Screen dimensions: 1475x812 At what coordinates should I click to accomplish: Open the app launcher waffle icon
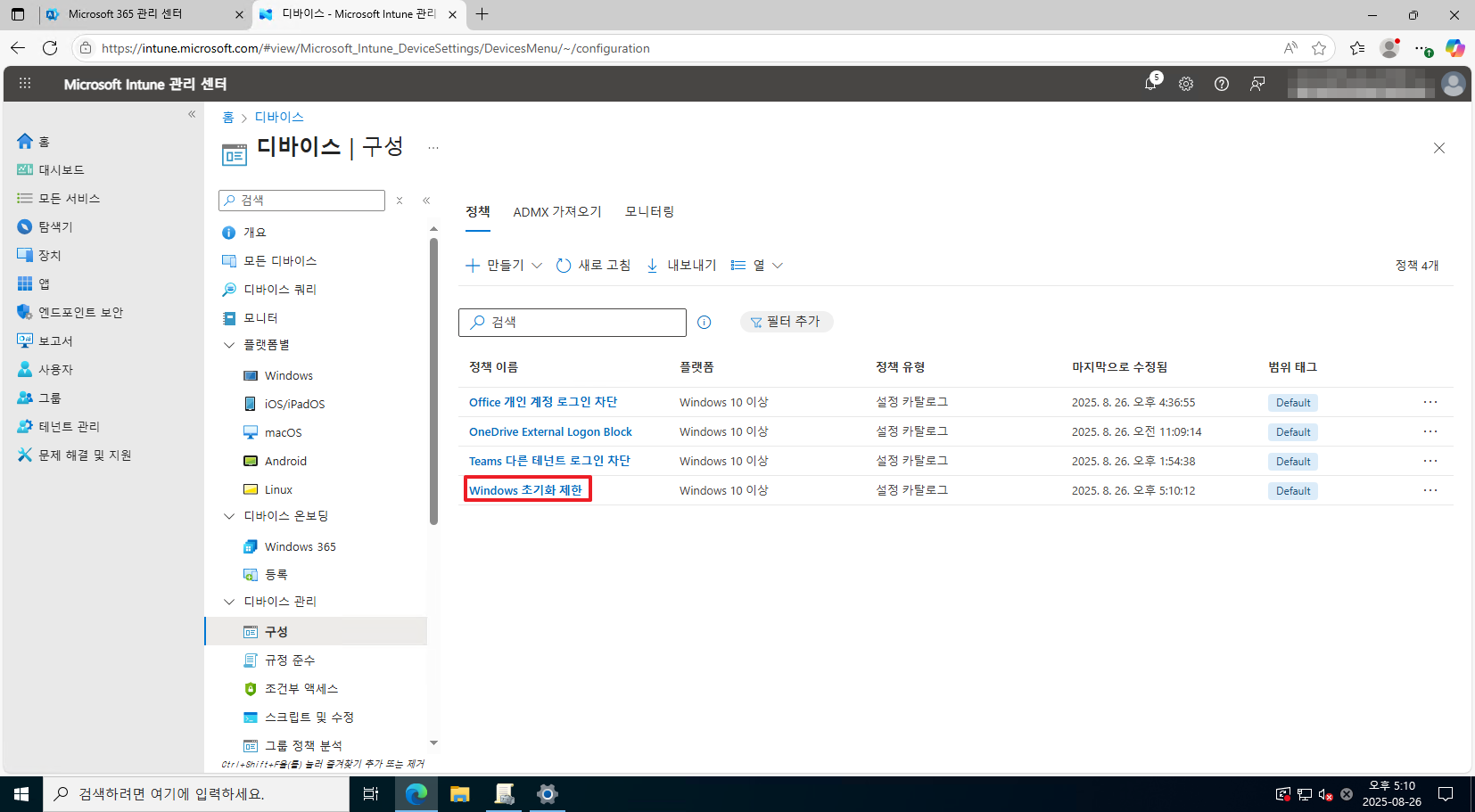pyautogui.click(x=25, y=84)
